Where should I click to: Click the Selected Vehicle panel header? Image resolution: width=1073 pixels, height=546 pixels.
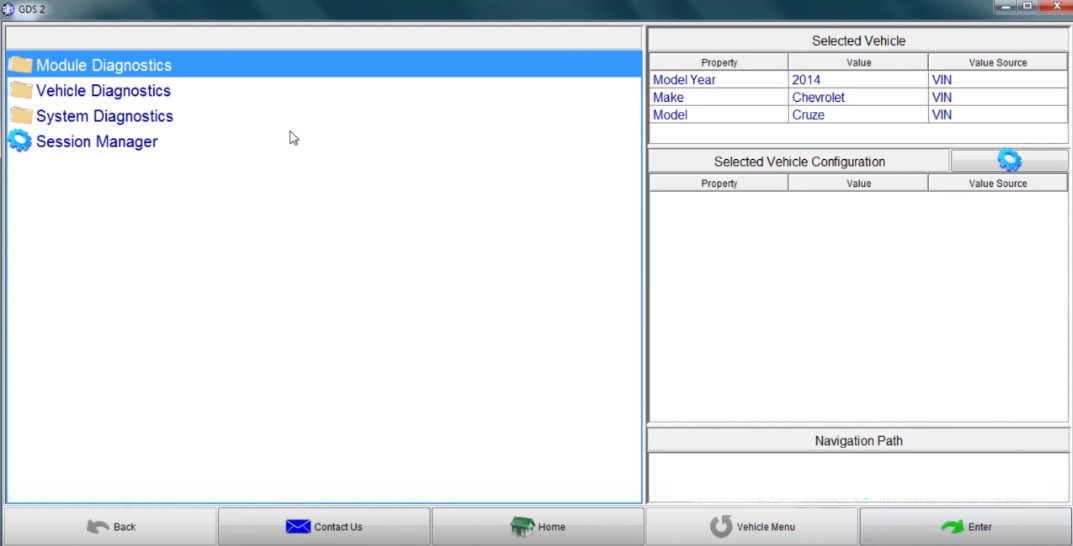click(858, 40)
